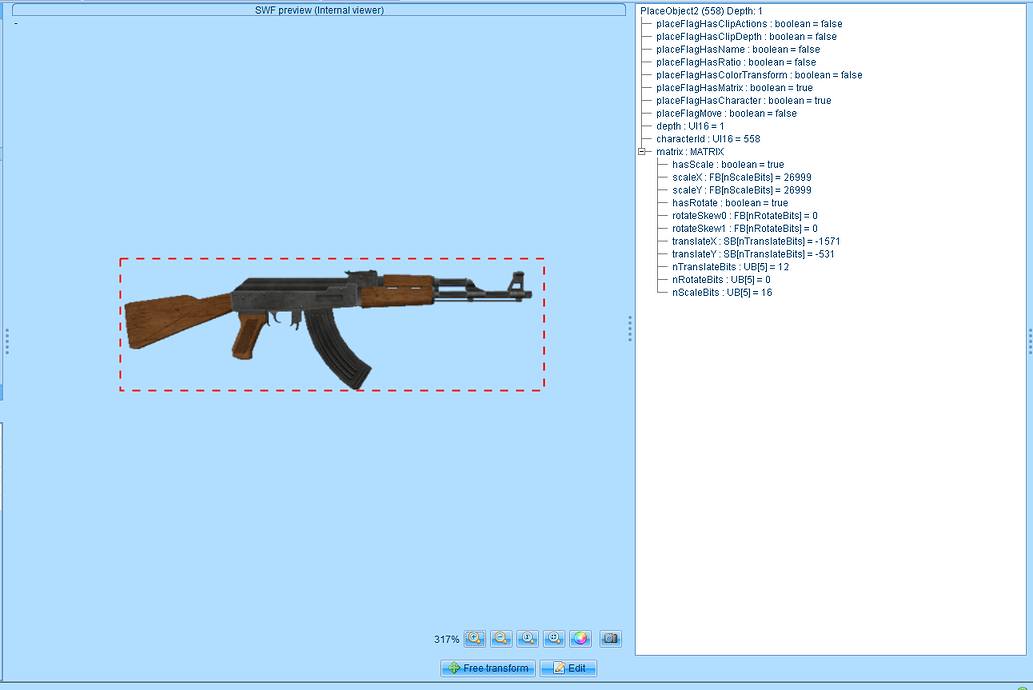Take a snapshot with the camera icon
This screenshot has width=1033, height=690.
[611, 639]
